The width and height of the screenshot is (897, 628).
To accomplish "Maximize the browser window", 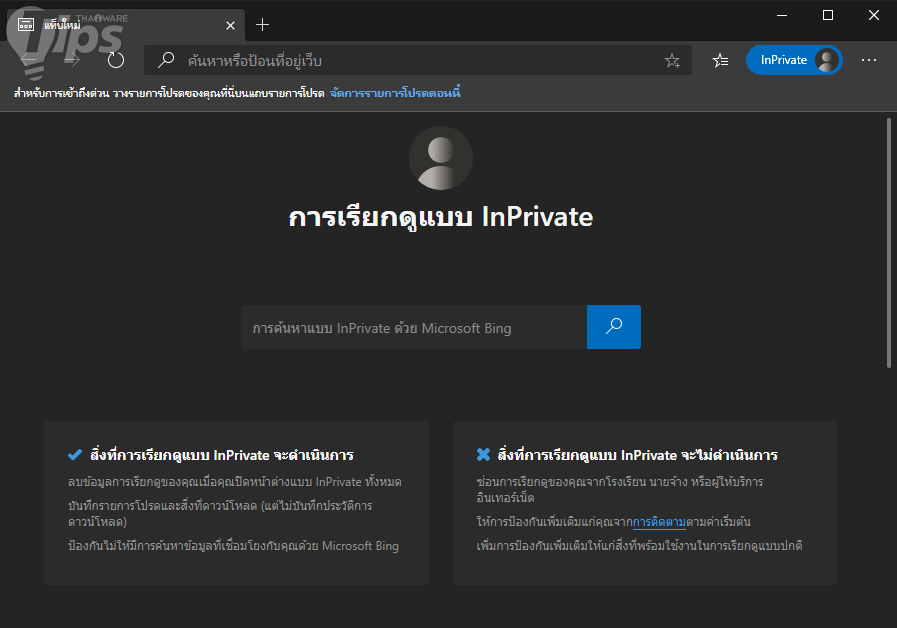I will (828, 15).
